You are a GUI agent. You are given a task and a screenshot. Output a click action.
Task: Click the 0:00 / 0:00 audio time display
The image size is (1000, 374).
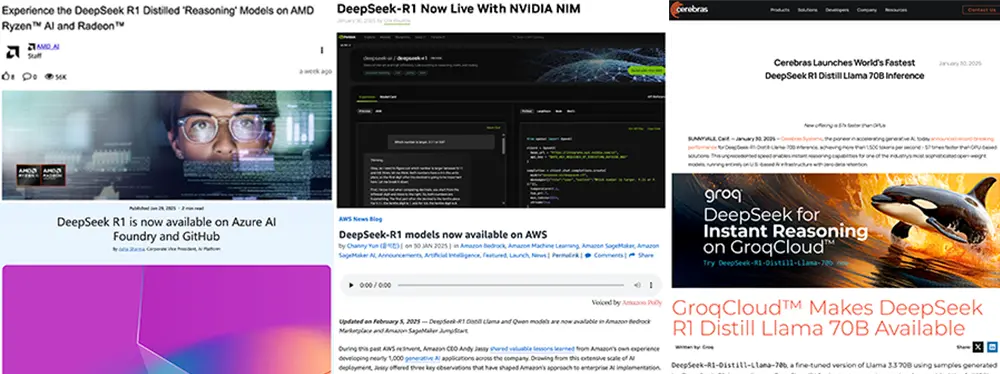pos(375,285)
